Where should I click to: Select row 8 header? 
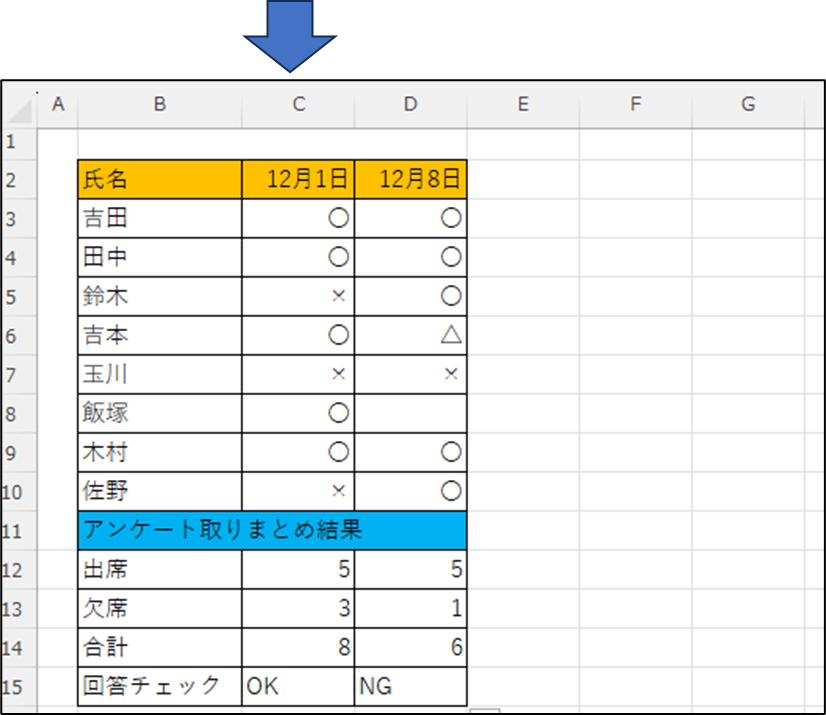point(19,414)
